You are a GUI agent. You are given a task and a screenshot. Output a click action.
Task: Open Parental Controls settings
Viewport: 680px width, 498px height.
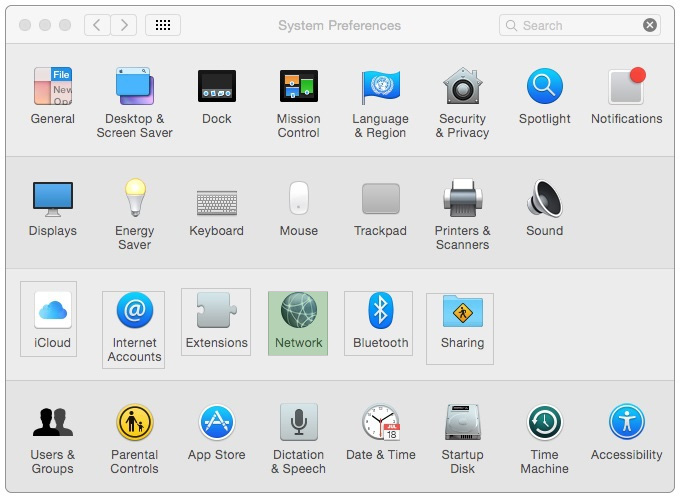pyautogui.click(x=134, y=439)
